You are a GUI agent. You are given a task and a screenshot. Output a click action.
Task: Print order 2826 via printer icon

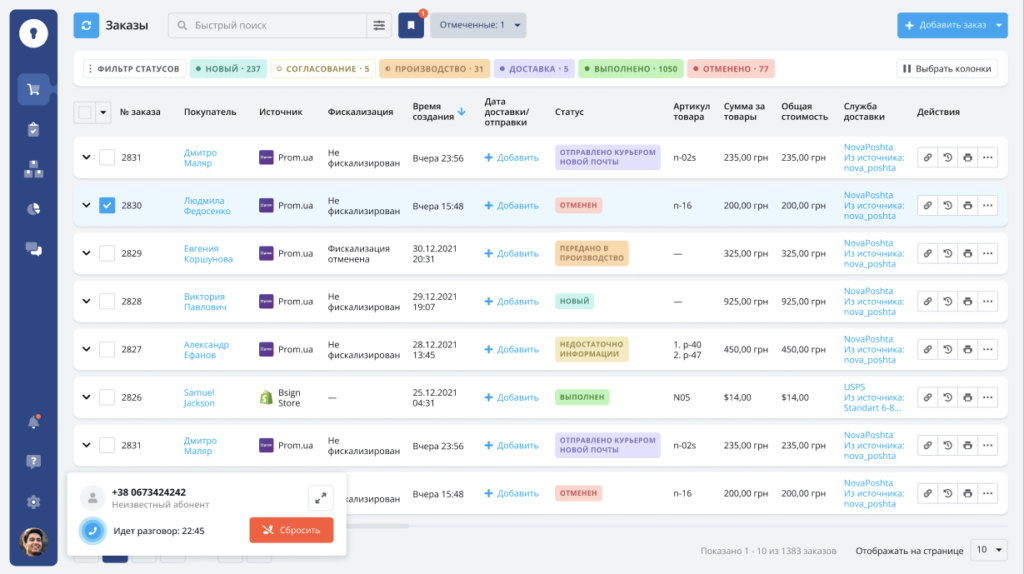(x=967, y=397)
